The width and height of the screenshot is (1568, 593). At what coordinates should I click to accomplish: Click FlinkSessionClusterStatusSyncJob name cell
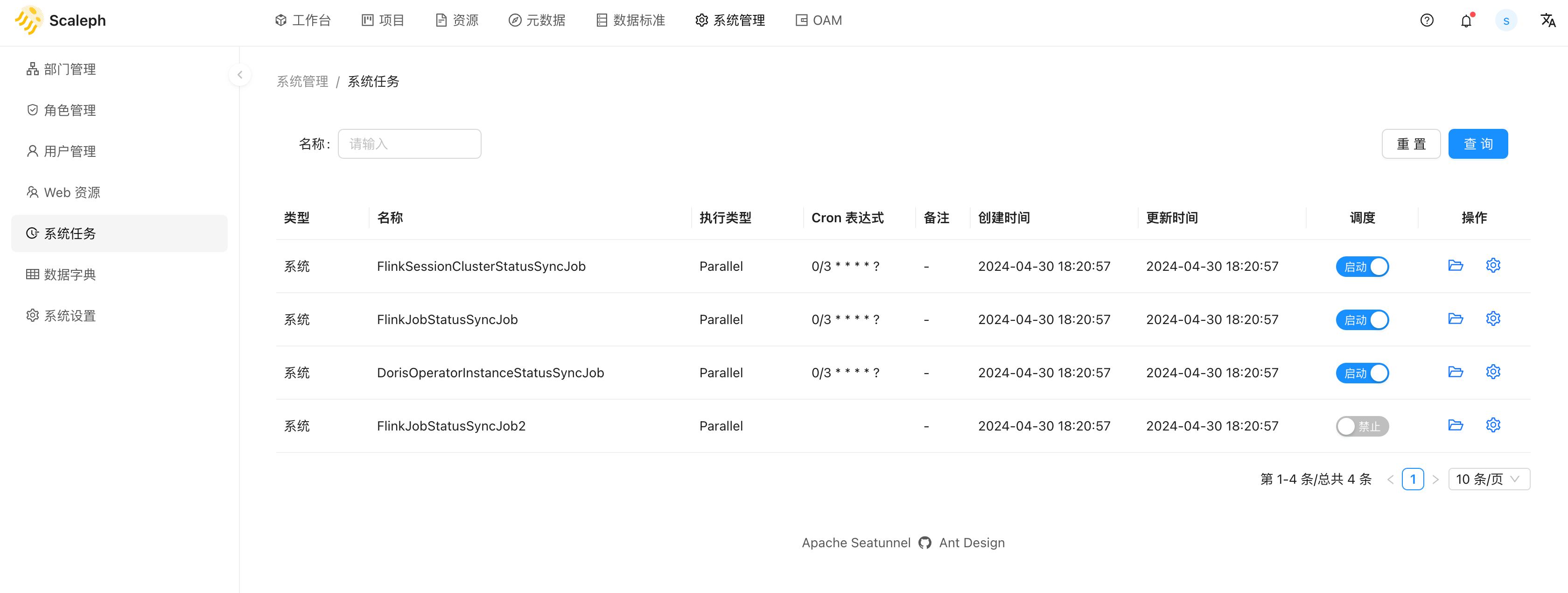click(x=481, y=267)
